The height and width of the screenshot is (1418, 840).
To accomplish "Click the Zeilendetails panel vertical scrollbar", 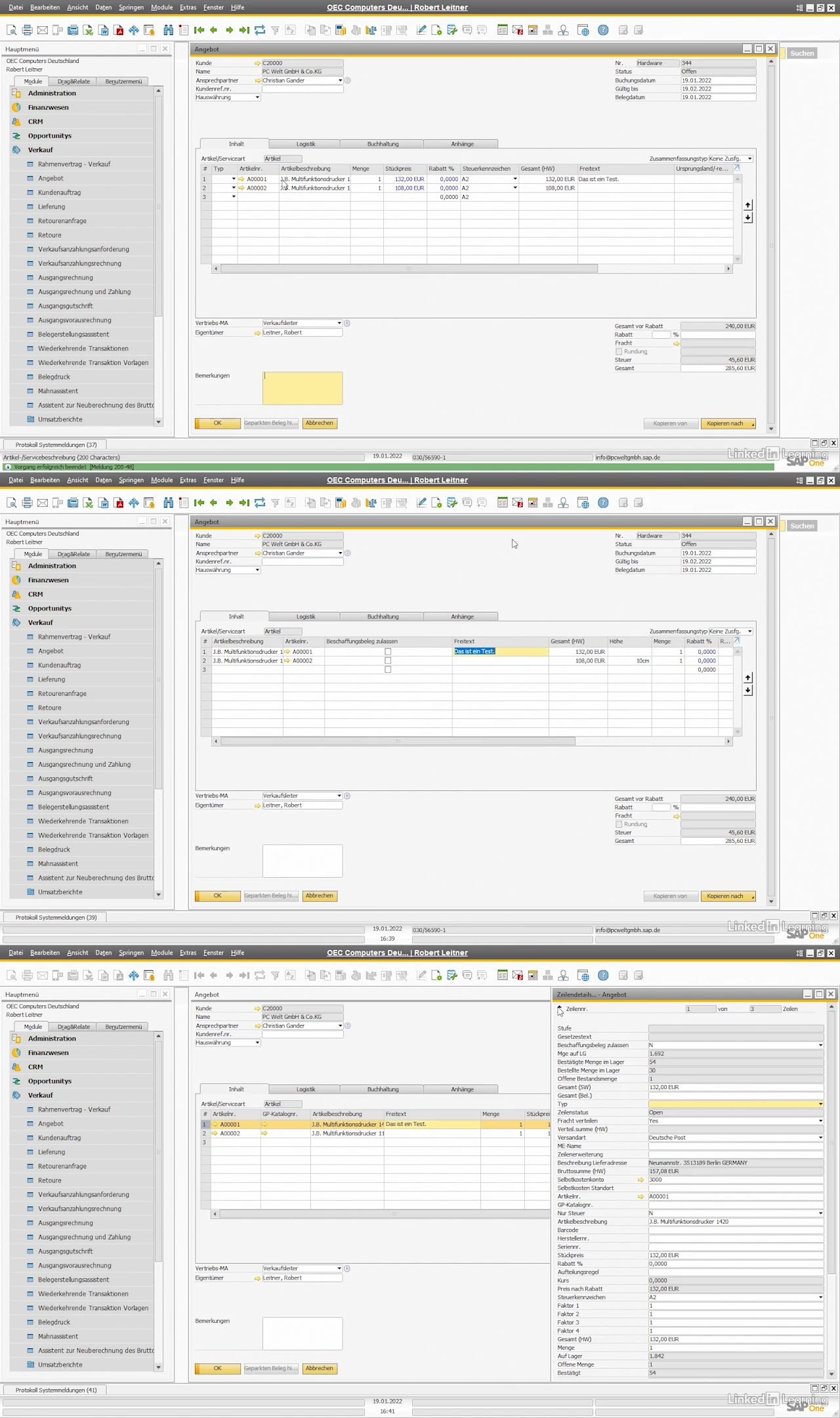I will click(x=831, y=1182).
